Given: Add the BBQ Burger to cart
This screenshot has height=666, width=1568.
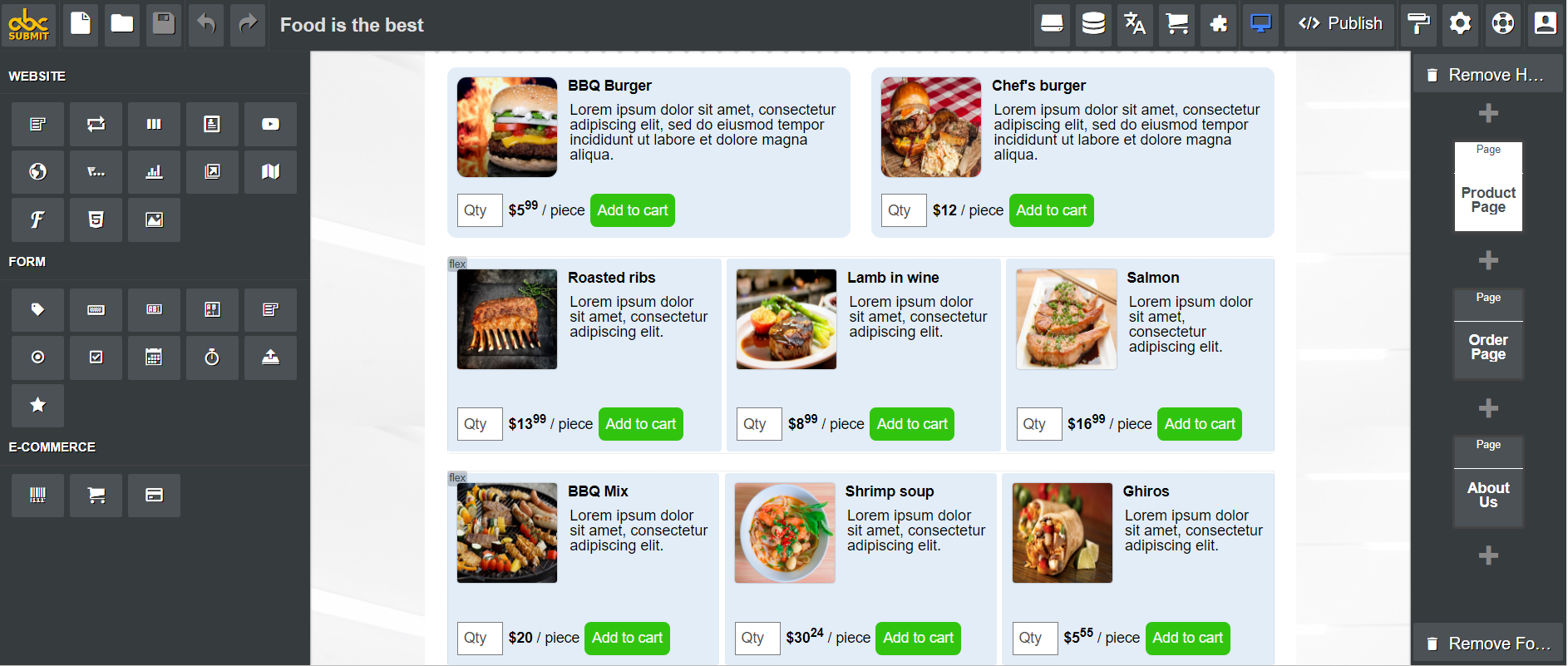Looking at the screenshot, I should click(633, 210).
